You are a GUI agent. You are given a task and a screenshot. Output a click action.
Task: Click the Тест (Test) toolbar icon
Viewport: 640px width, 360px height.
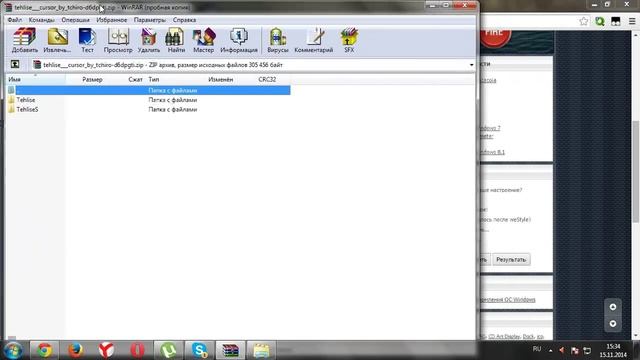87,40
